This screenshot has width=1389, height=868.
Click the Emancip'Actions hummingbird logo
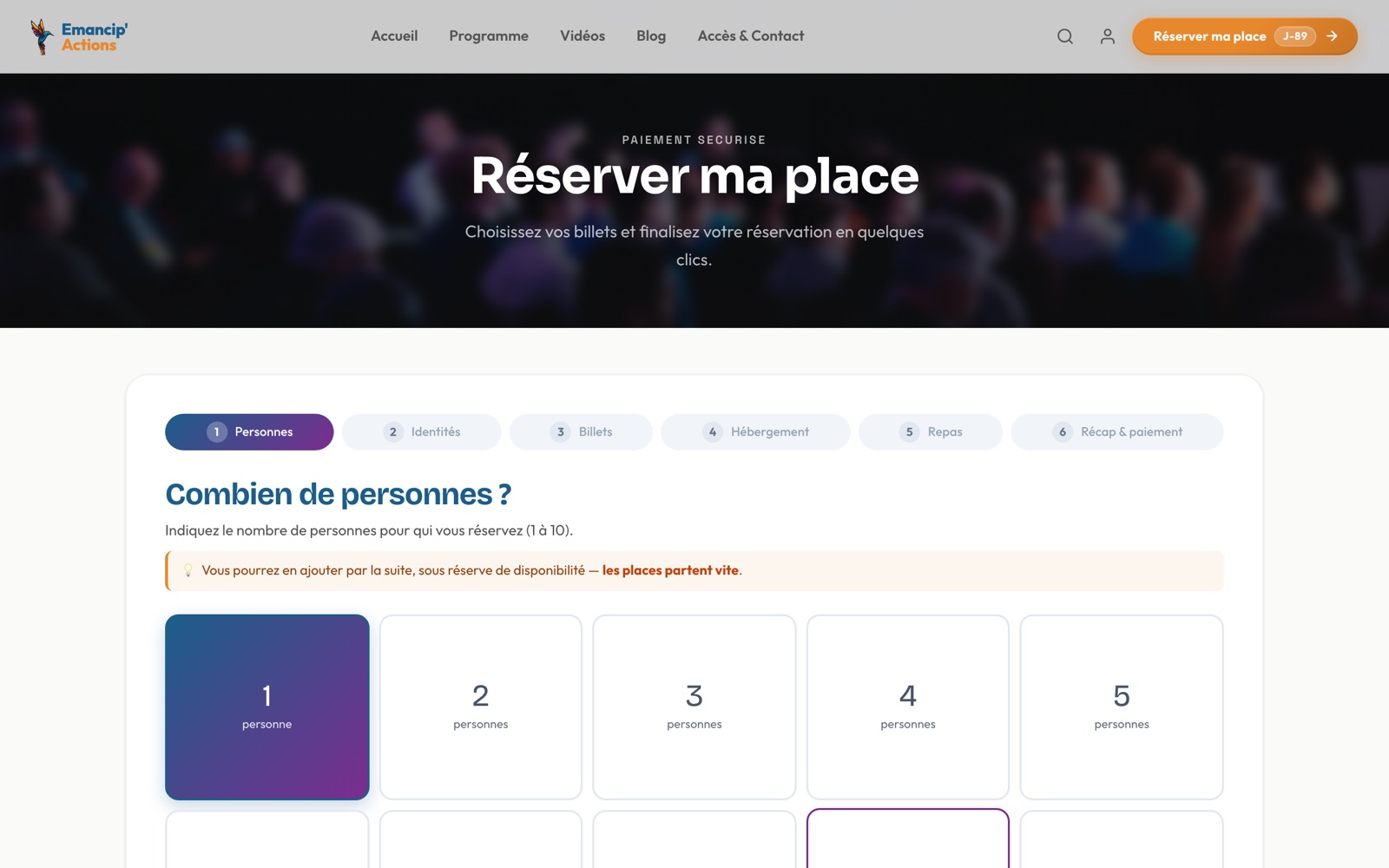(x=78, y=36)
